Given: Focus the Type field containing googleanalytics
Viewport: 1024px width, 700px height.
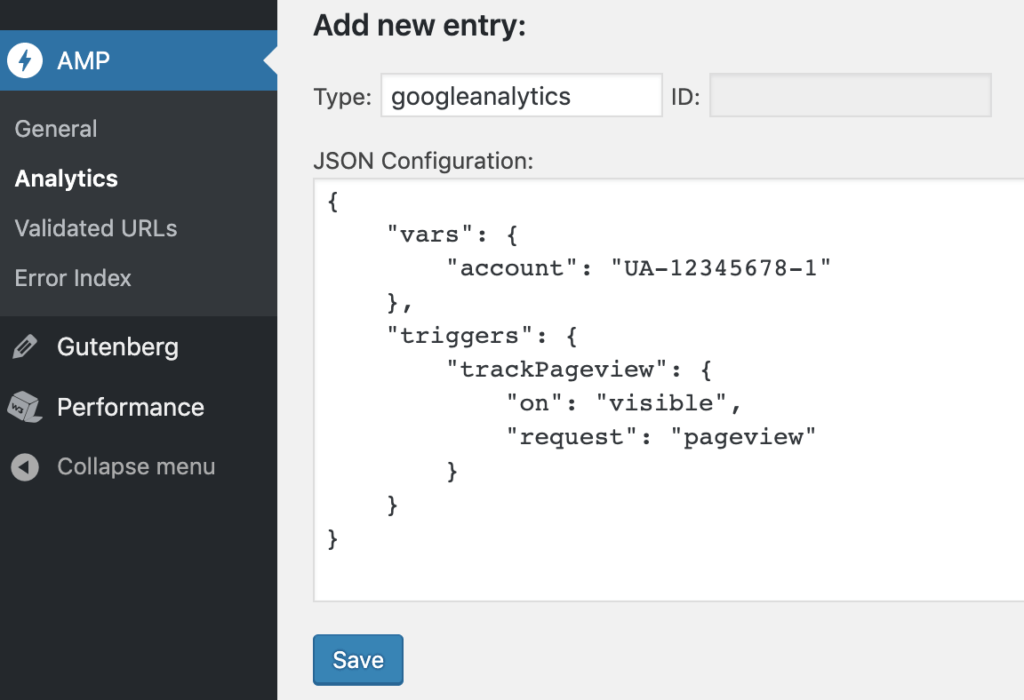Looking at the screenshot, I should coord(522,95).
